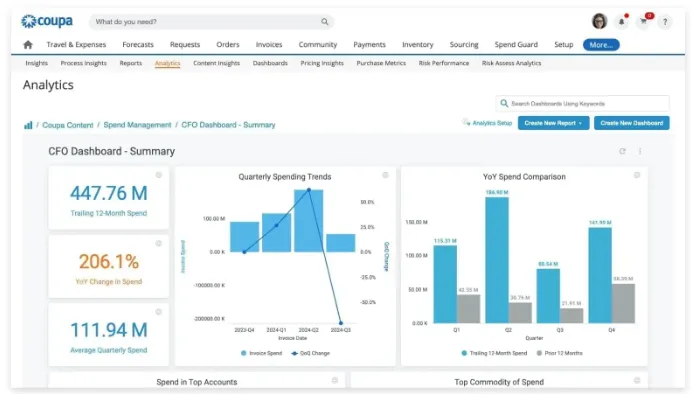The image size is (697, 394).
Task: Click the search magnifier icon in top bar
Action: click(x=325, y=21)
